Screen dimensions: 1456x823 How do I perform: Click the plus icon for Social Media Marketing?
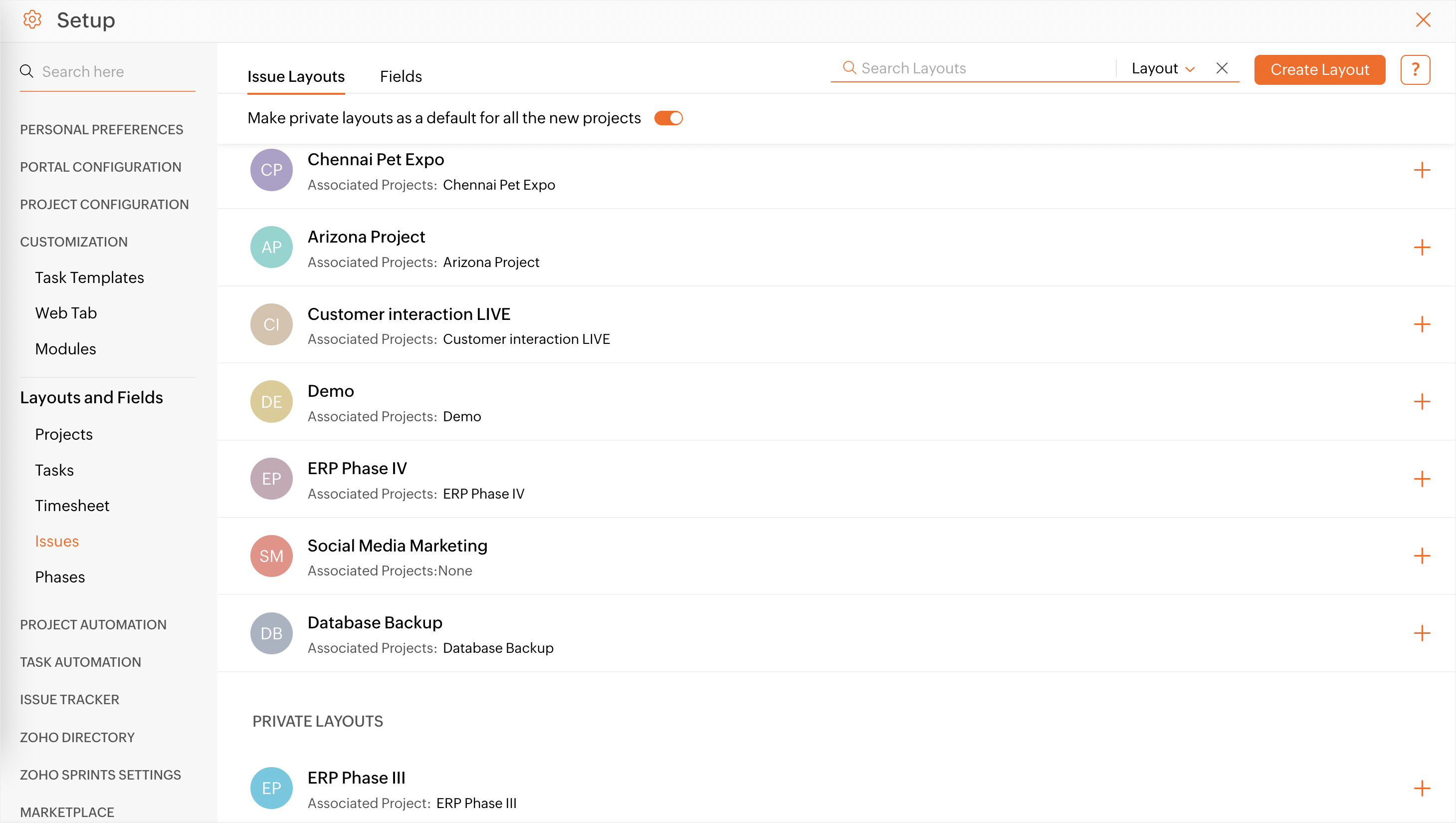point(1422,556)
